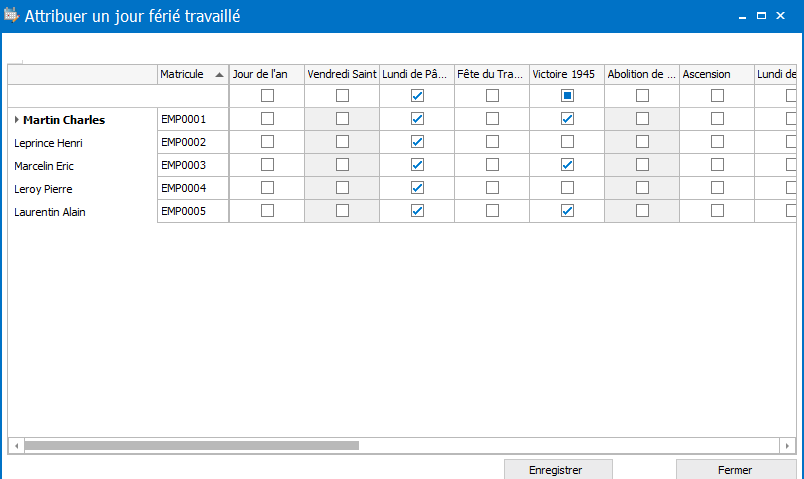Viewport: 804px width, 479px height.
Task: Click the Matricule sort arrow icon
Action: coord(219,75)
